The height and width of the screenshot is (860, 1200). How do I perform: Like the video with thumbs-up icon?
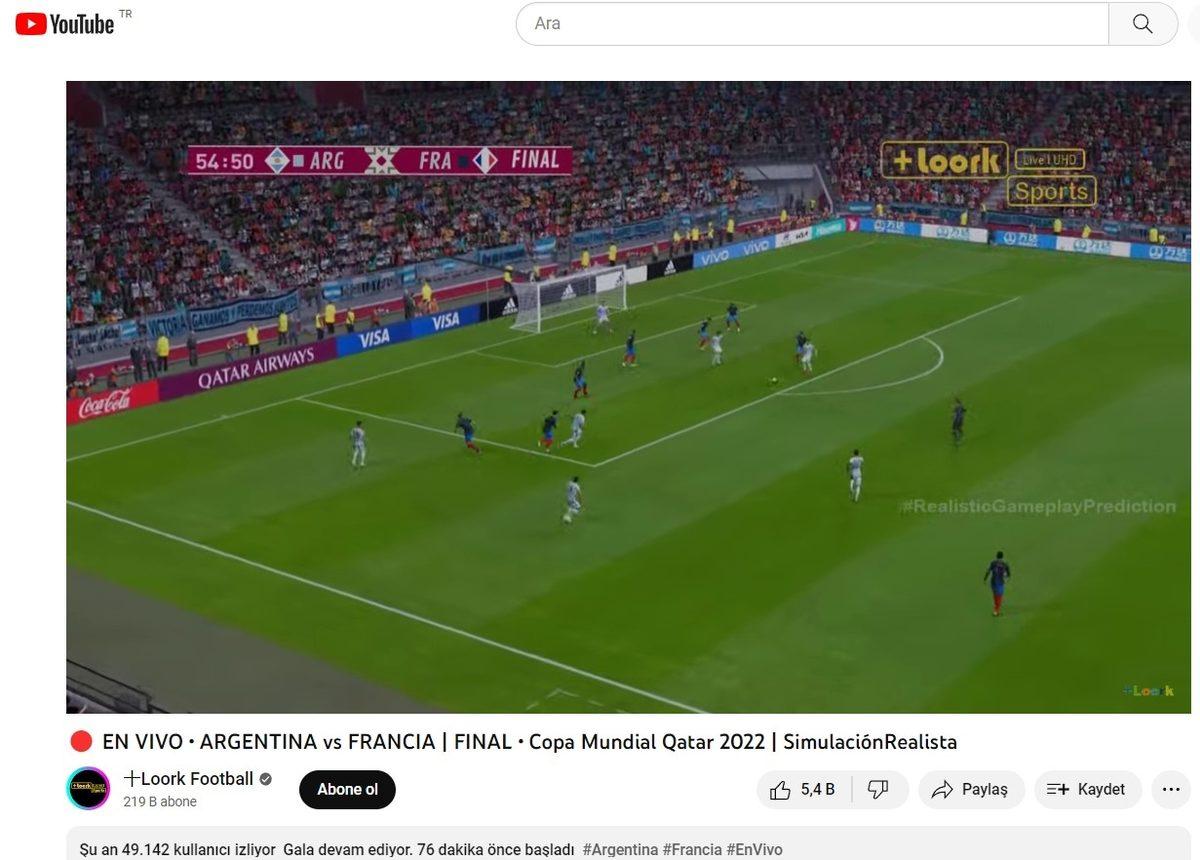pyautogui.click(x=802, y=789)
